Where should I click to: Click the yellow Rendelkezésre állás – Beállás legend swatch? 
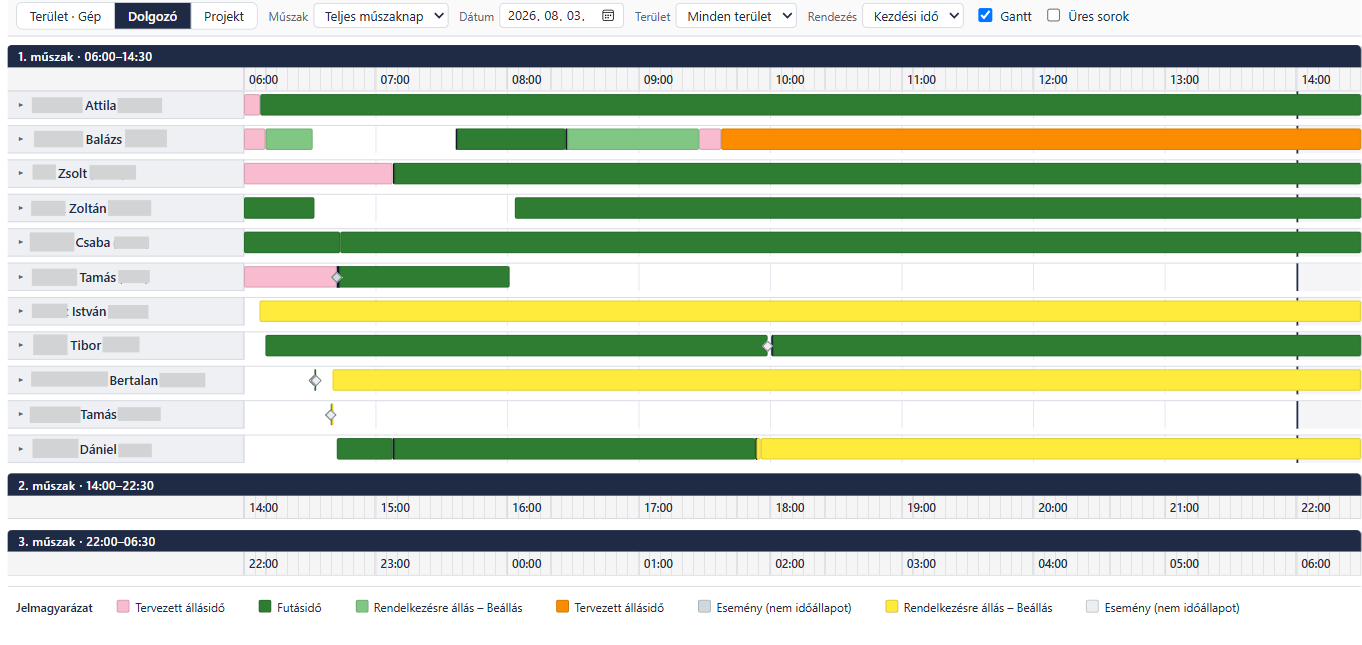pyautogui.click(x=892, y=607)
